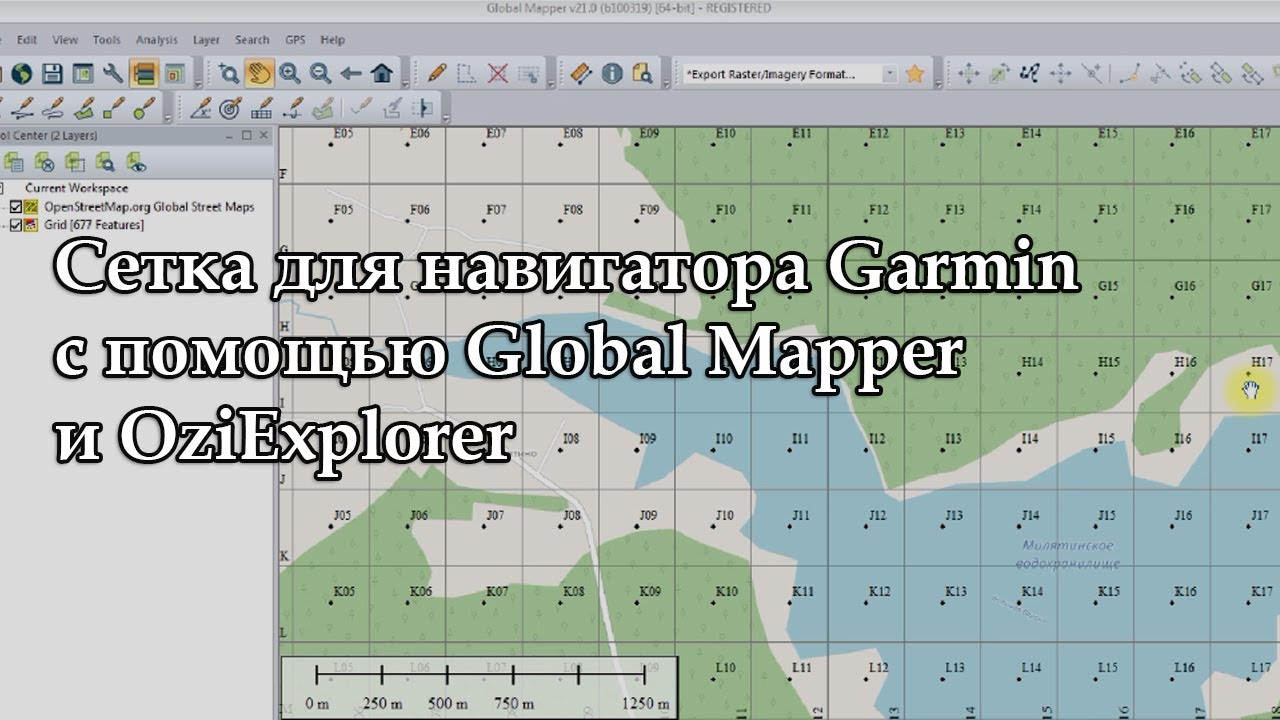Collapse the Current Workspace tree node

coord(2,188)
